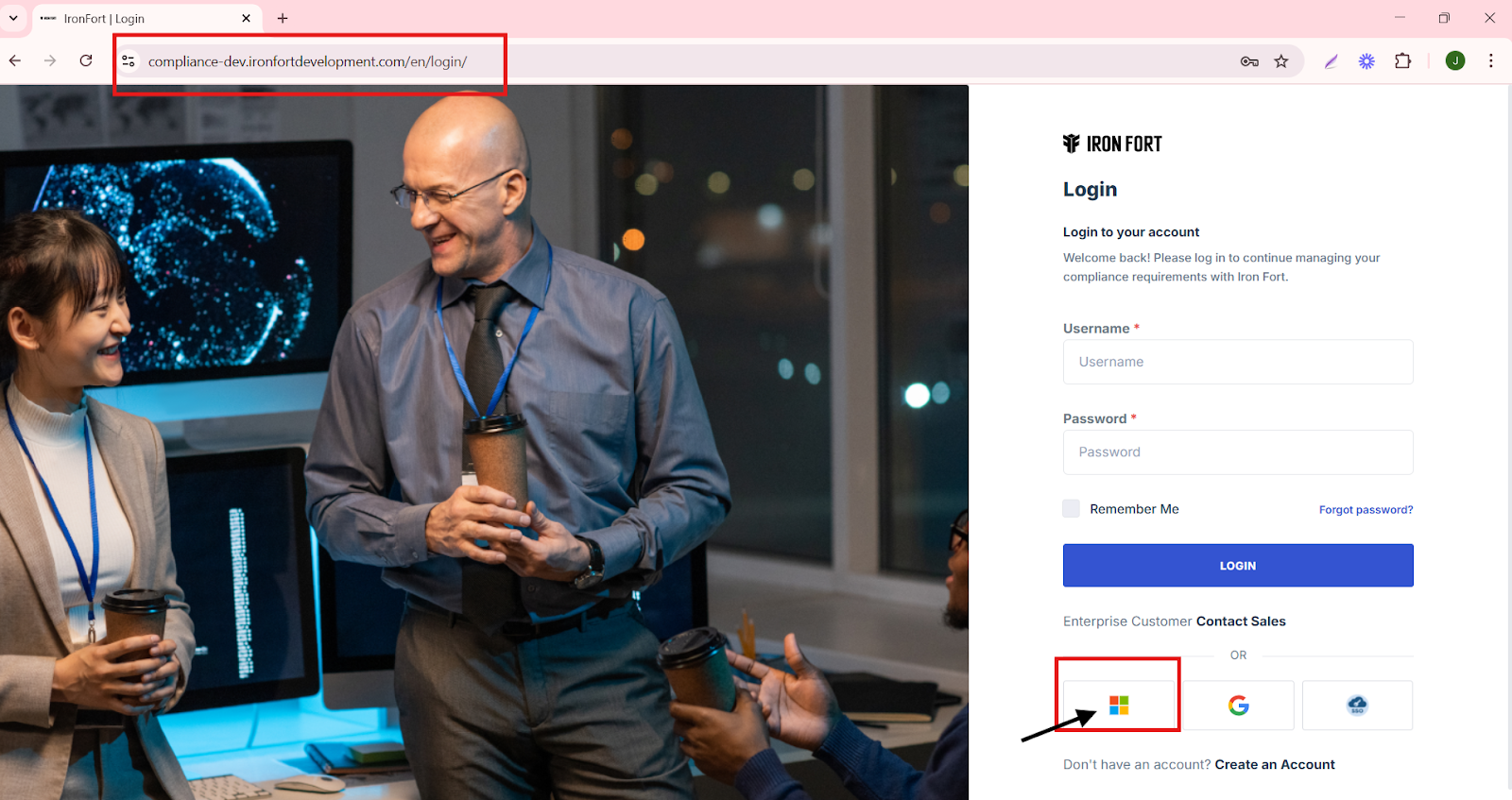Click the purple feather extension icon
The height and width of the screenshot is (800, 1512).
click(x=1331, y=61)
